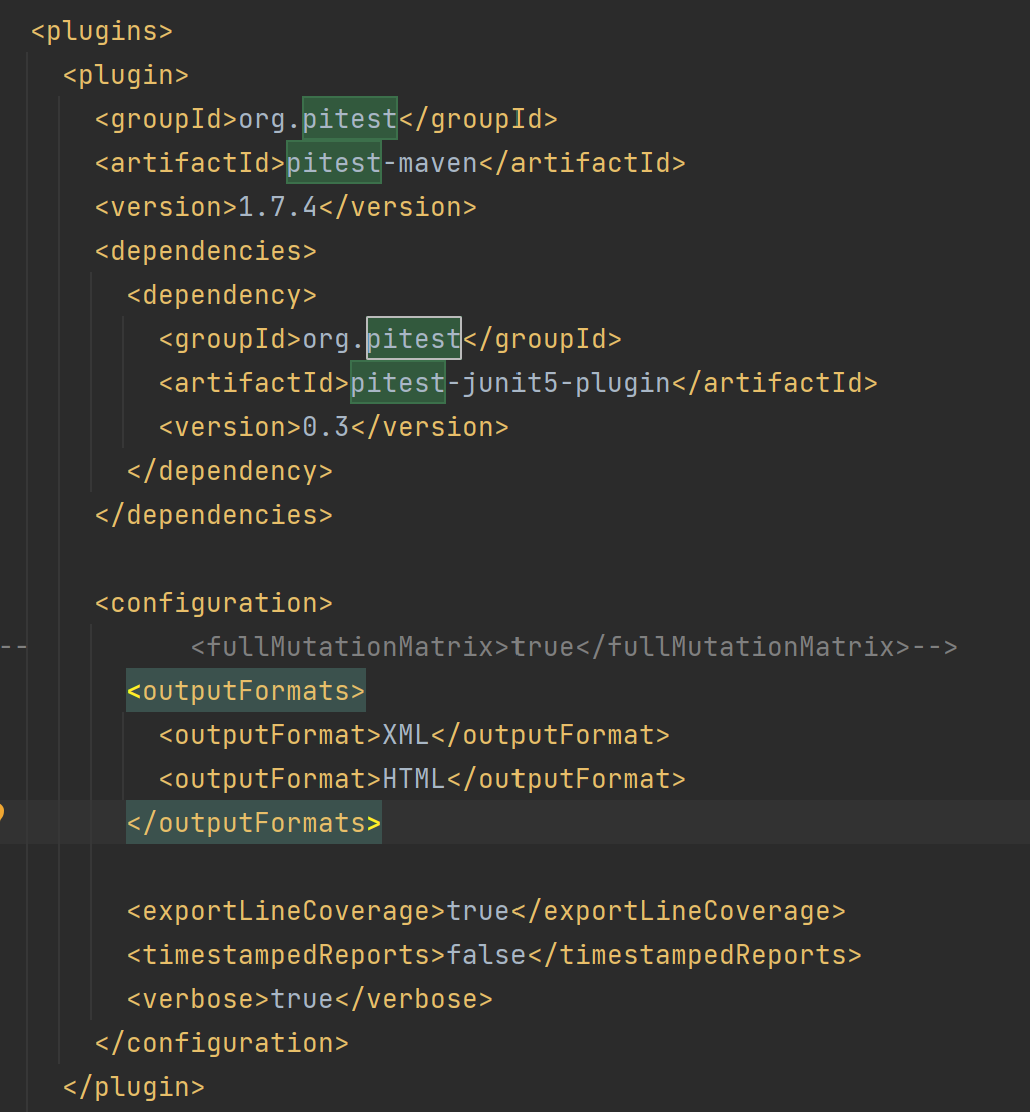Click the version value 0.3
Viewport: 1030px width, 1112px height.
click(x=326, y=427)
